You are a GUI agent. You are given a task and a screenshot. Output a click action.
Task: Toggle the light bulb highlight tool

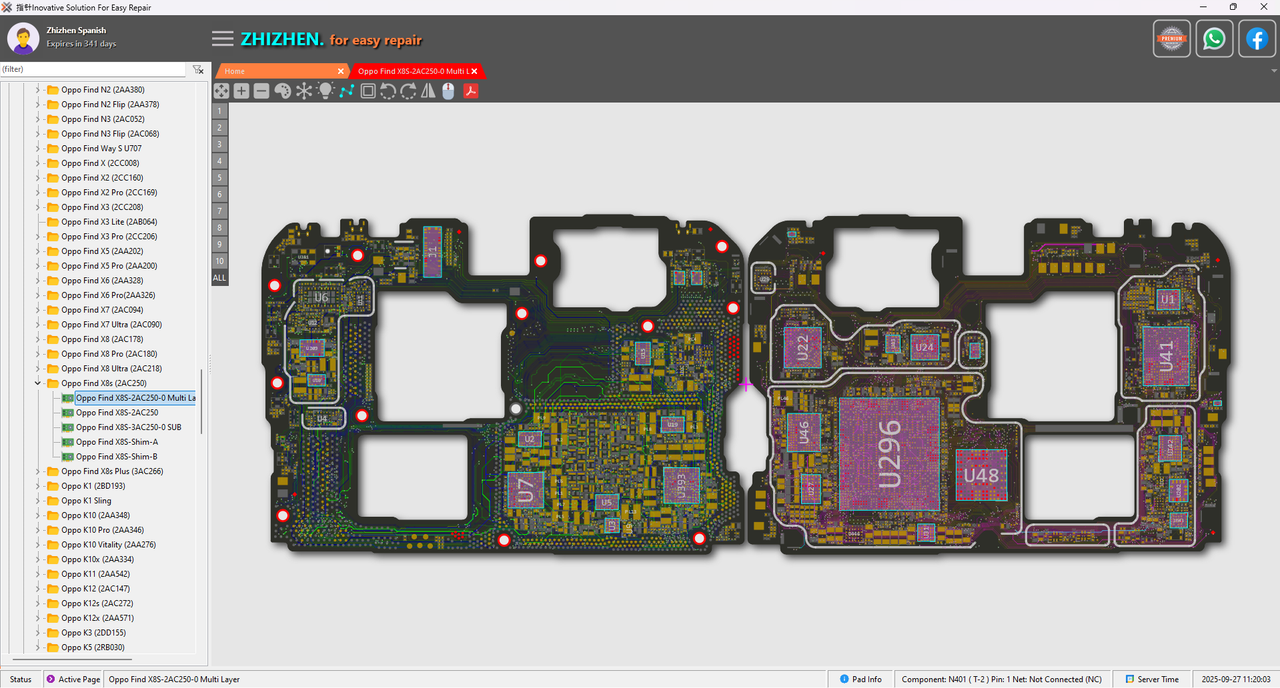[x=325, y=91]
